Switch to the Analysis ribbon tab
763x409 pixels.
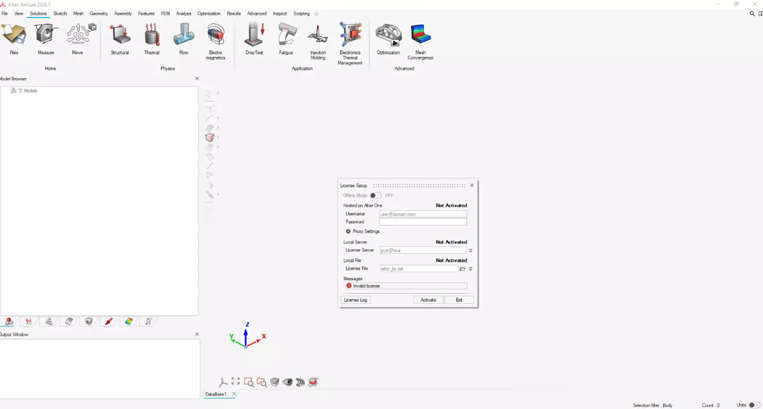[x=183, y=14]
